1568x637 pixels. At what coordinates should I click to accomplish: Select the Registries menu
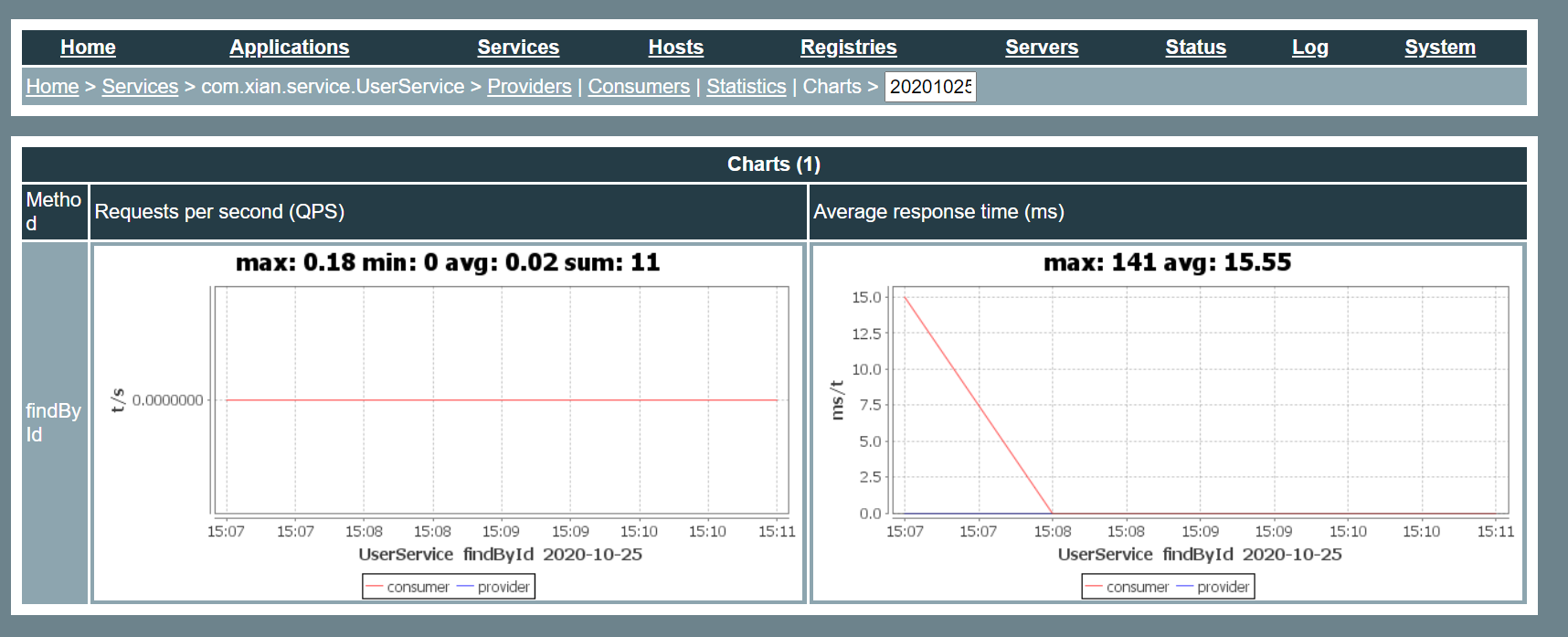(848, 48)
